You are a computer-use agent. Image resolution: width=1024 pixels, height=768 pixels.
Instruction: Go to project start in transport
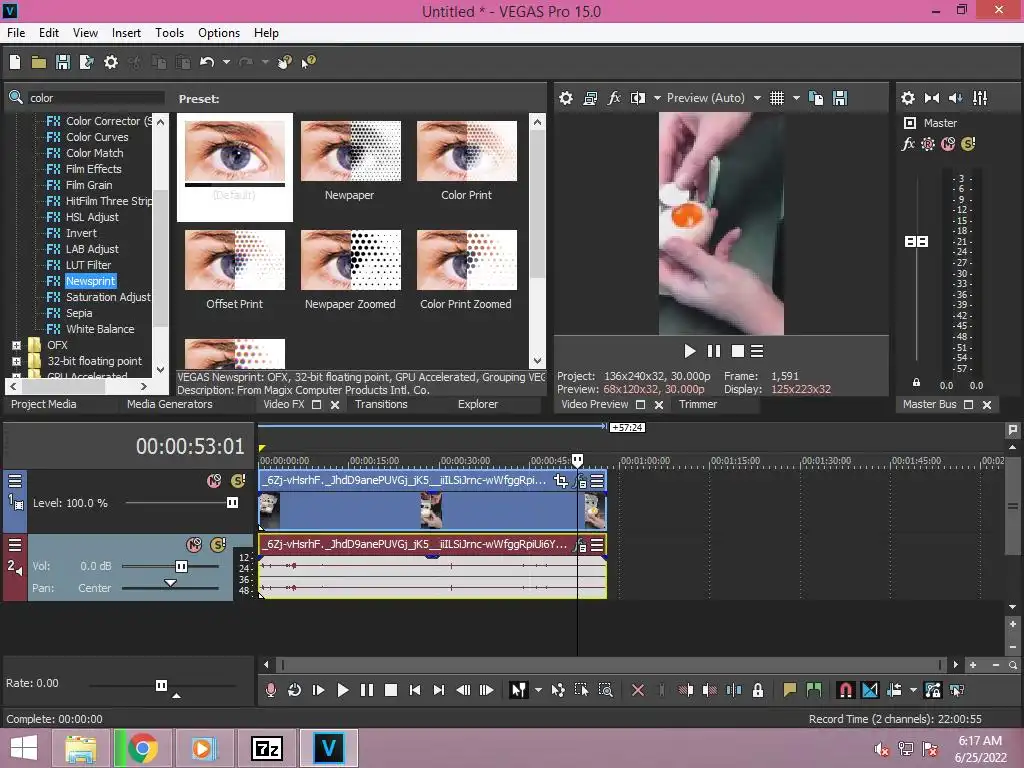pos(415,690)
